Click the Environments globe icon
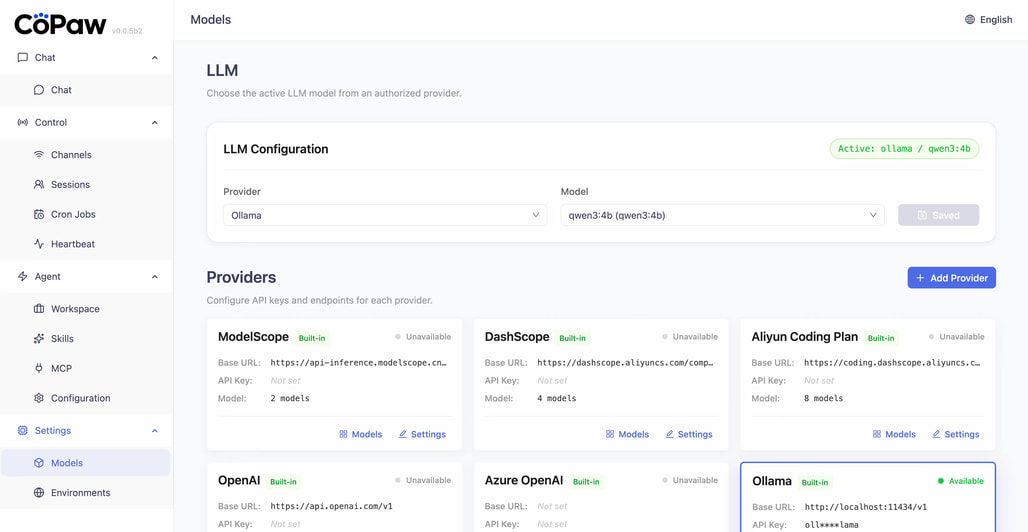The width and height of the screenshot is (1028, 532). click(39, 493)
